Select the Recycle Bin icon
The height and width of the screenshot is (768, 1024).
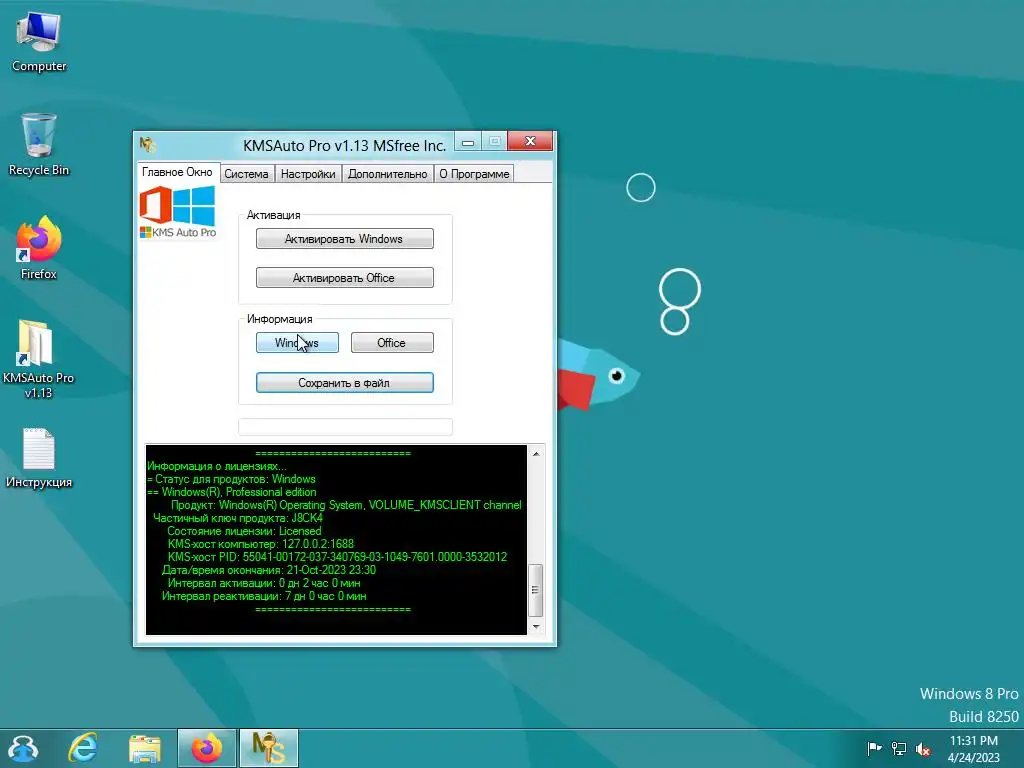click(39, 145)
